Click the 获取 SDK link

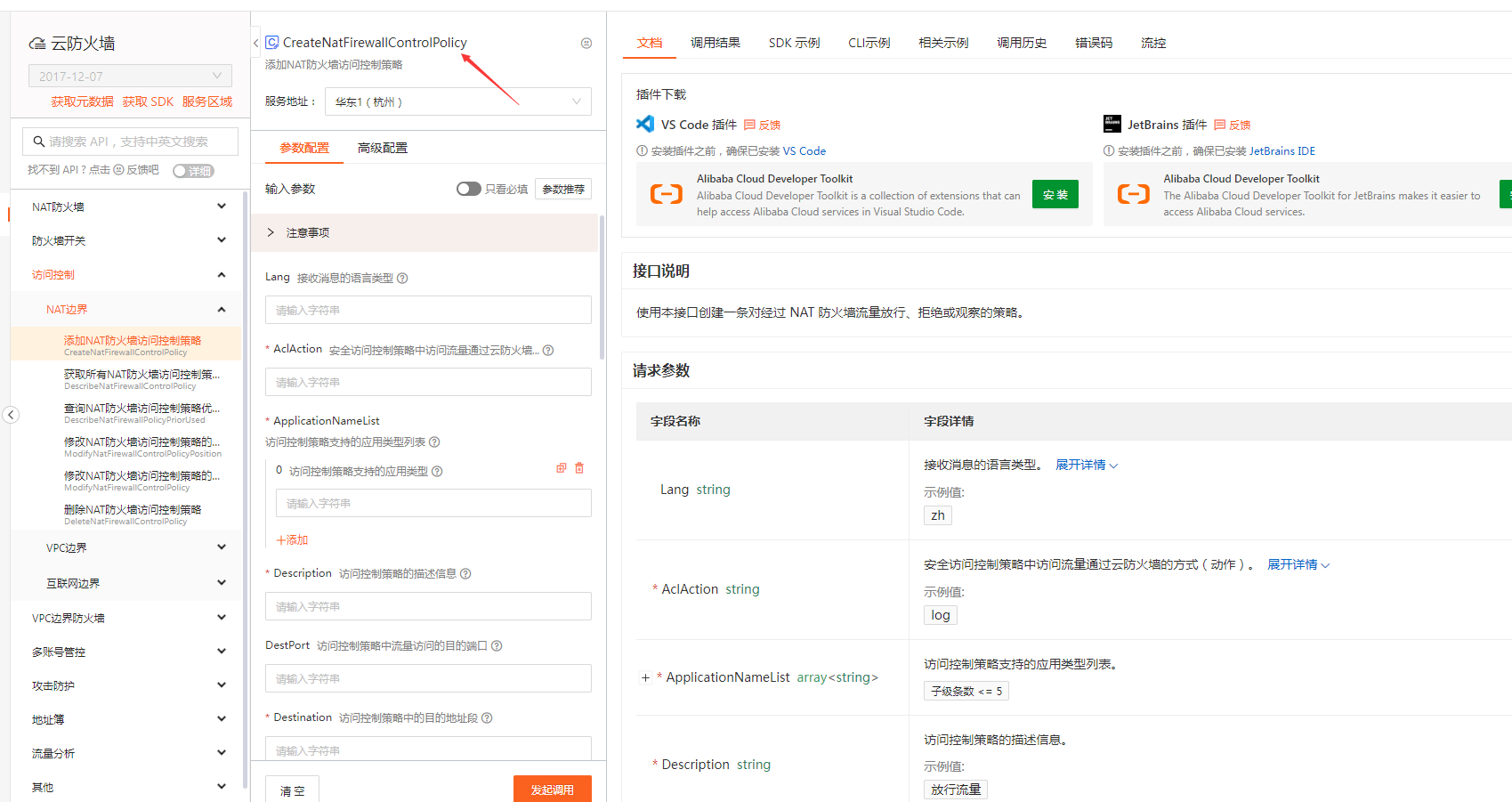click(148, 101)
